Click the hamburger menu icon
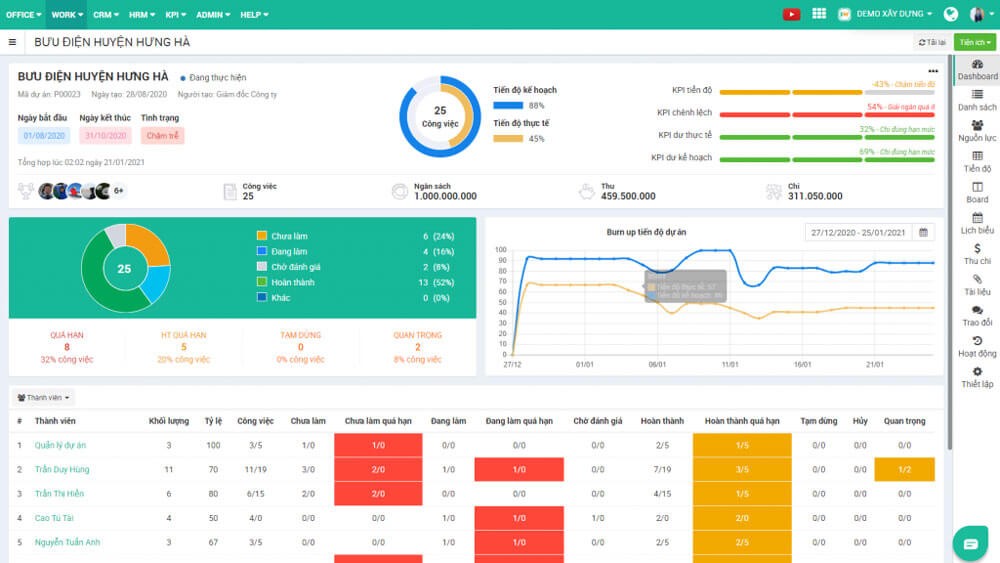 click(12, 42)
